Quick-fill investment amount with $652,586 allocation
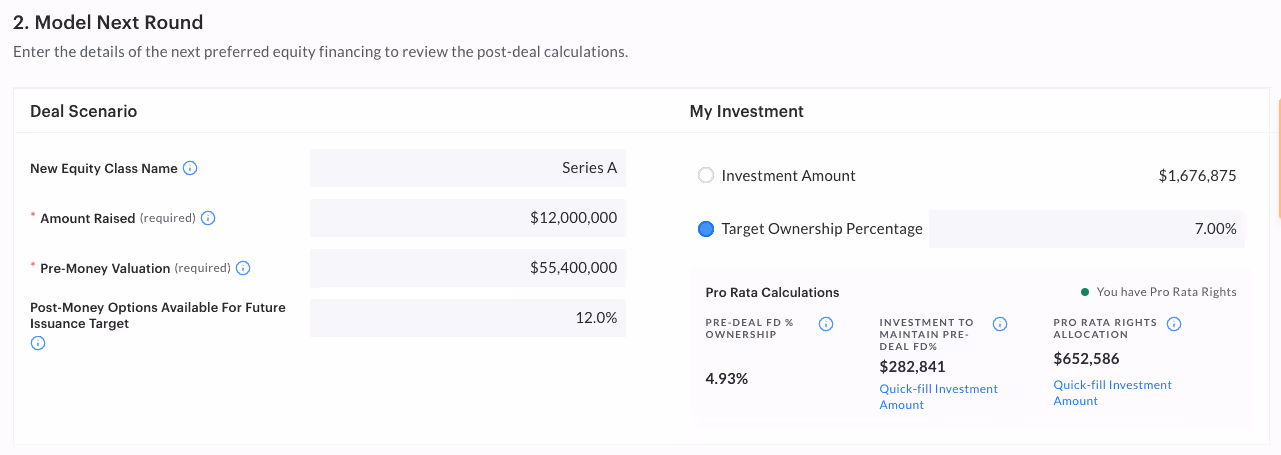1281x455 pixels. (1112, 393)
